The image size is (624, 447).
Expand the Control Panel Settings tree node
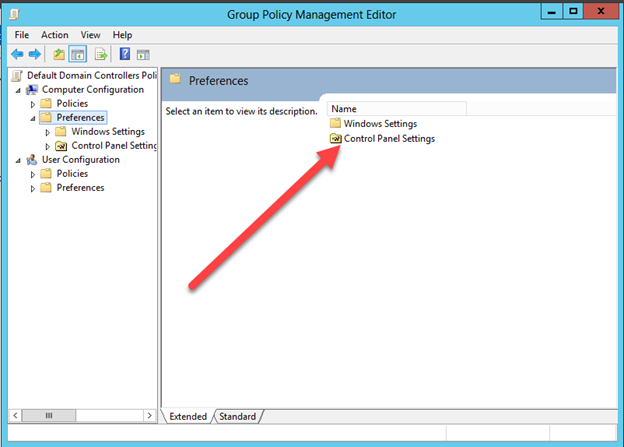[48, 146]
